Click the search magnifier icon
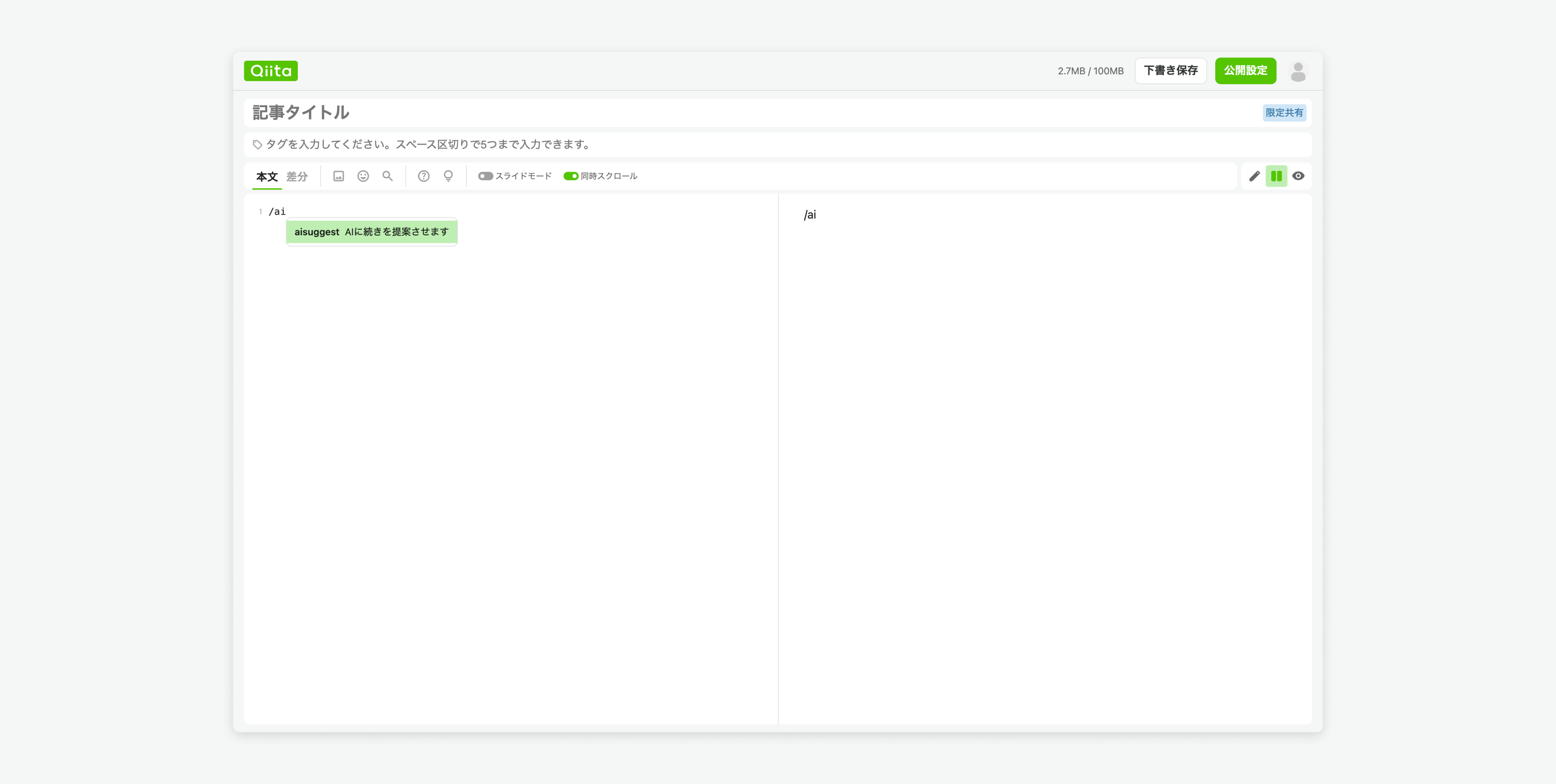Viewport: 1556px width, 784px height. pos(387,176)
